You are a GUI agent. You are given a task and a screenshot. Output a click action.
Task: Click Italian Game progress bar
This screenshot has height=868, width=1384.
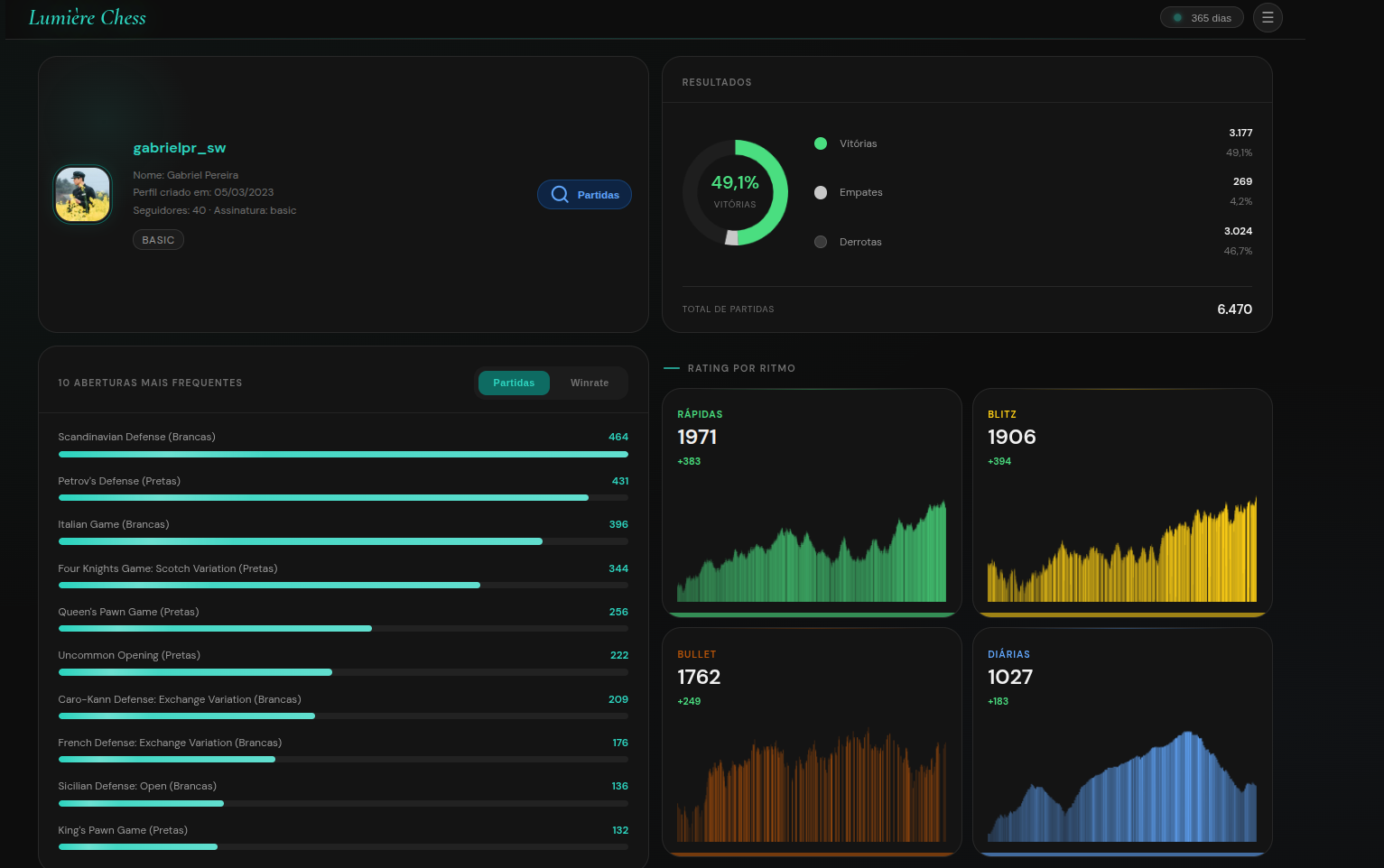click(343, 541)
